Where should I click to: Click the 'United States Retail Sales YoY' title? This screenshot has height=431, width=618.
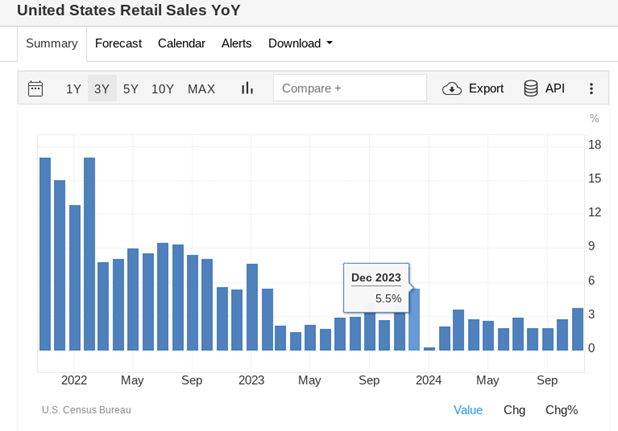pos(128,10)
